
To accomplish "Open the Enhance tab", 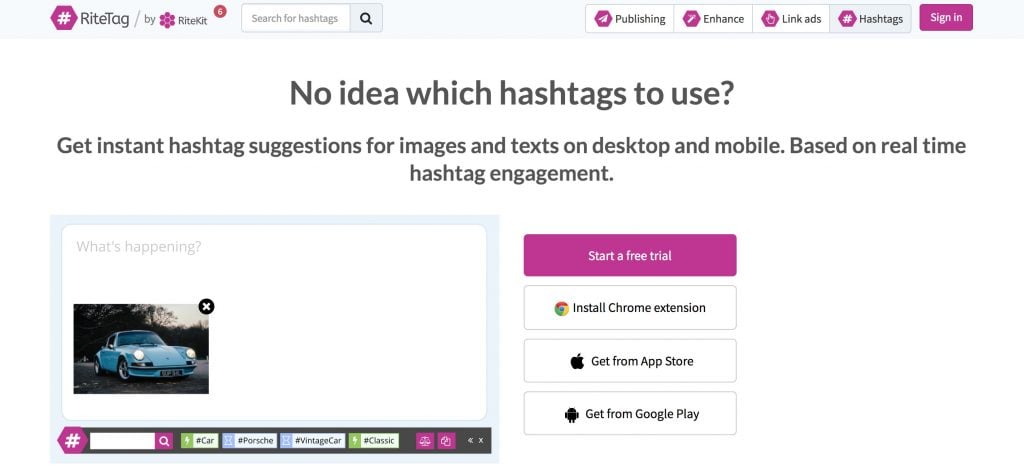I will coord(713,19).
